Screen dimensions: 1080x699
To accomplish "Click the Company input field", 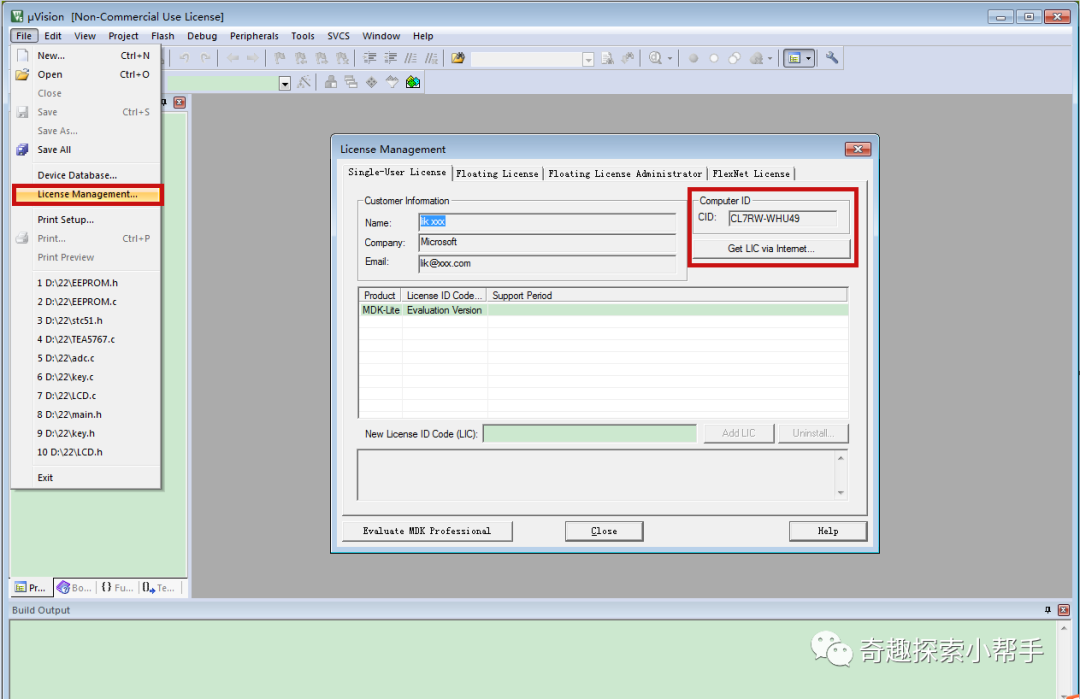I will (547, 242).
